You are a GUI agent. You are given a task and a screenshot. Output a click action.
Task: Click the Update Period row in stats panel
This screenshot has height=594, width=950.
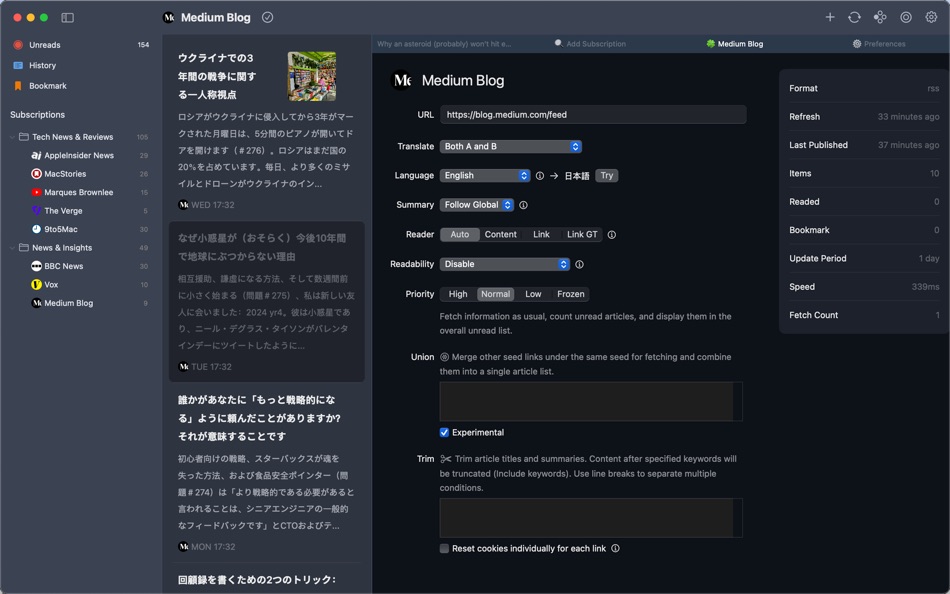(864, 258)
